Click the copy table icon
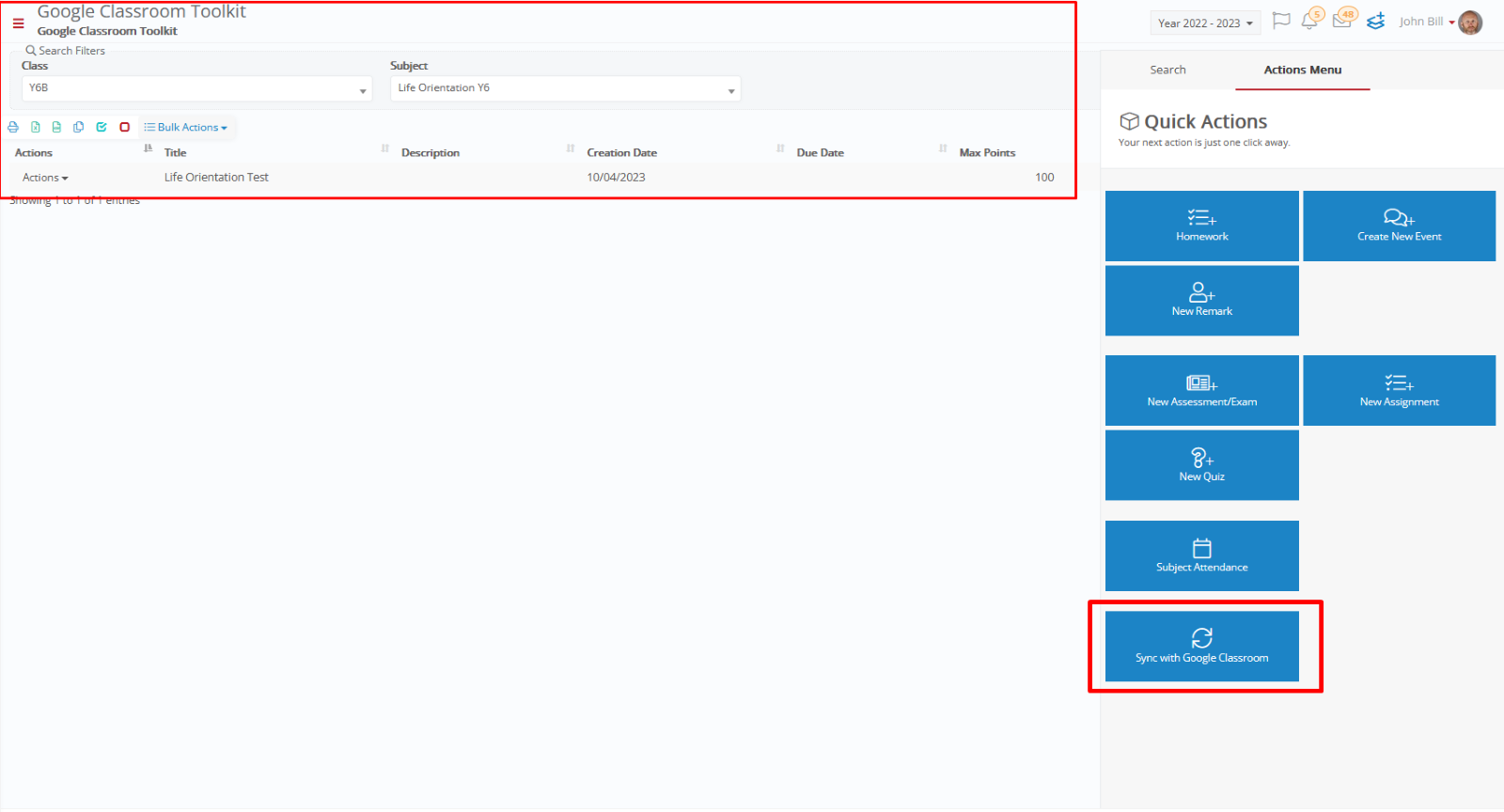1504x812 pixels. pyautogui.click(x=79, y=127)
